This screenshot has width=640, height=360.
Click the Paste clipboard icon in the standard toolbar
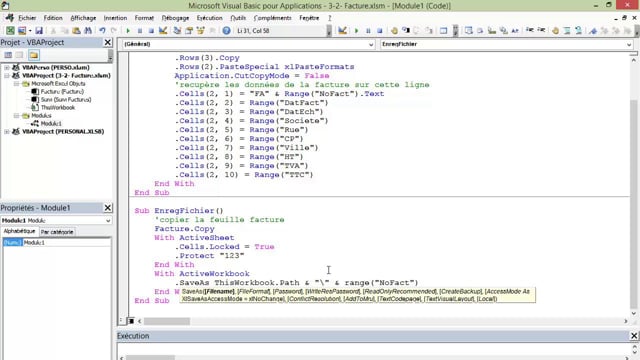tap(76, 31)
